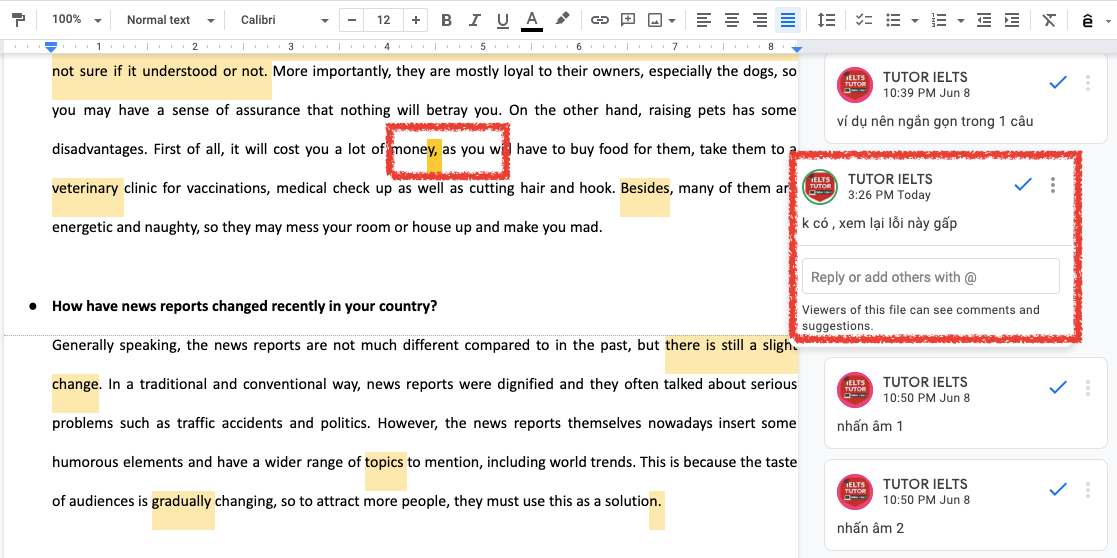
Task: Apply numbered list
Action: coord(940,20)
